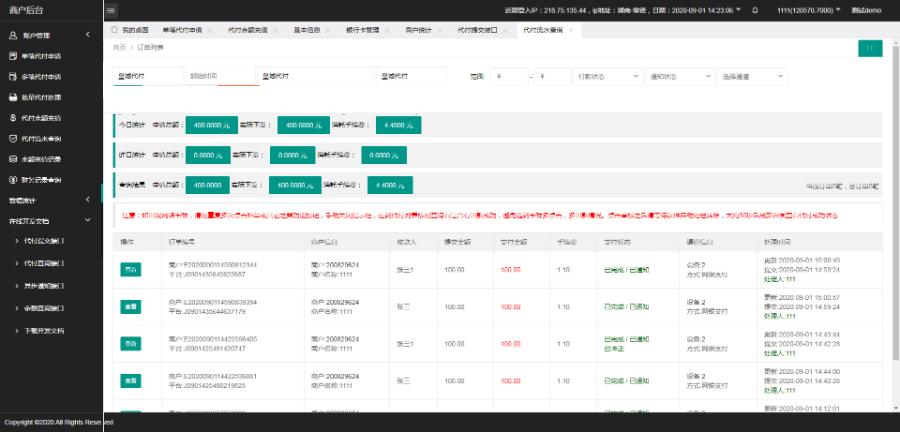This screenshot has height=432, width=900.
Task: Click the home icon on 我的桌面 tab
Action: pos(114,31)
